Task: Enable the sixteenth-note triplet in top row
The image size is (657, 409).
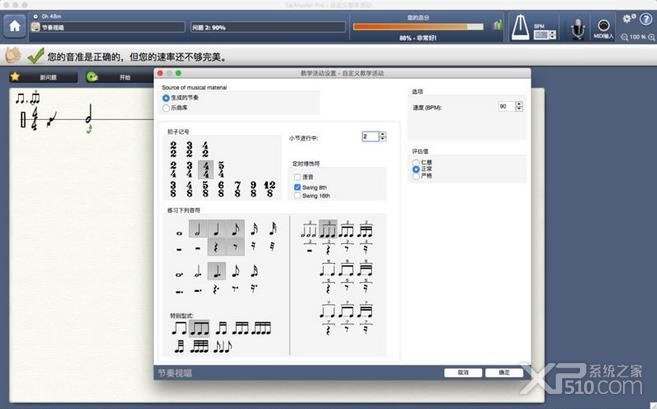Action: click(x=365, y=229)
